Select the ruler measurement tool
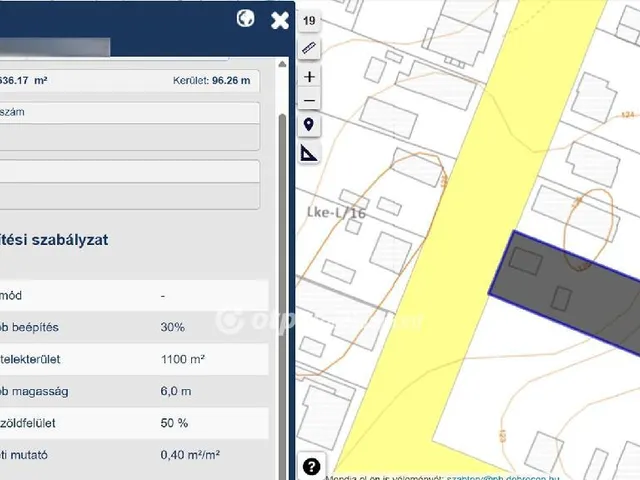640x480 pixels. point(309,48)
